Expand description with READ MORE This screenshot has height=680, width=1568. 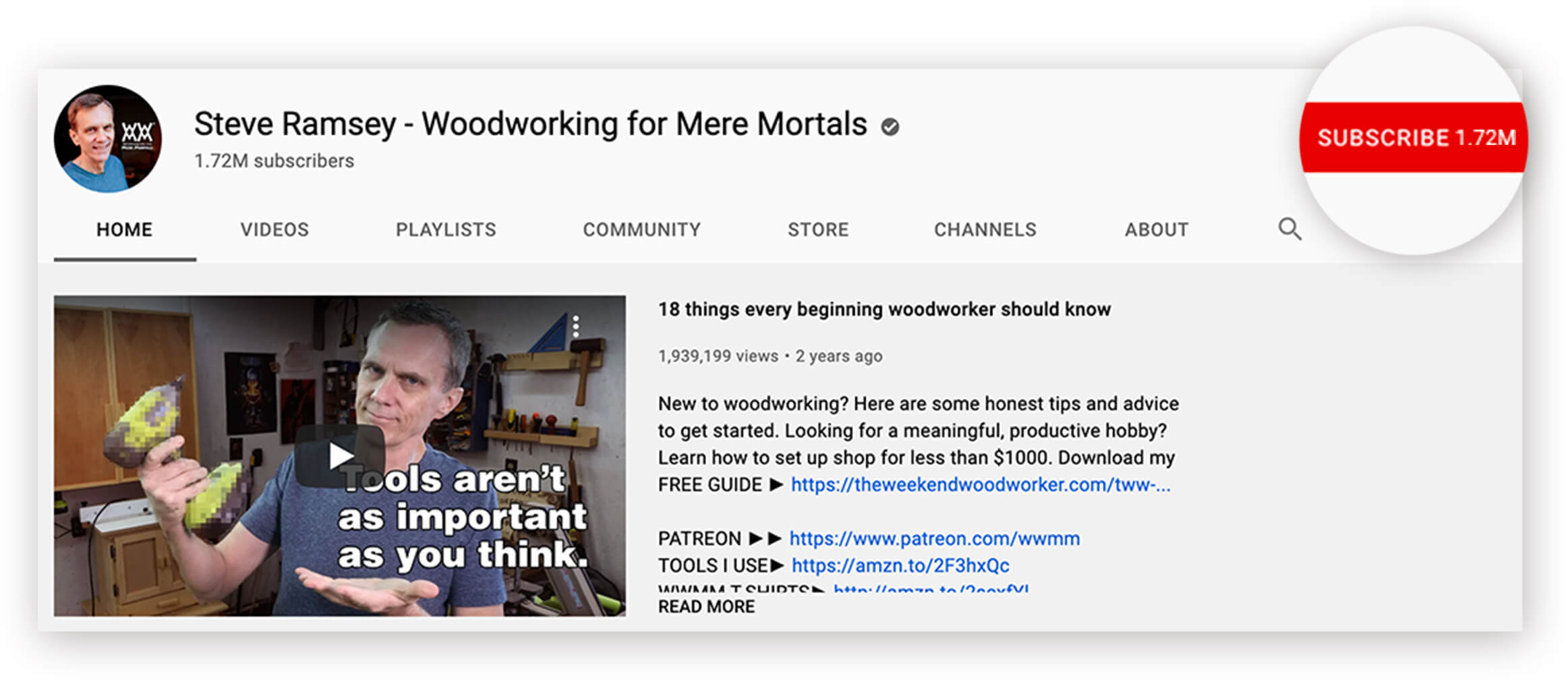click(x=706, y=606)
